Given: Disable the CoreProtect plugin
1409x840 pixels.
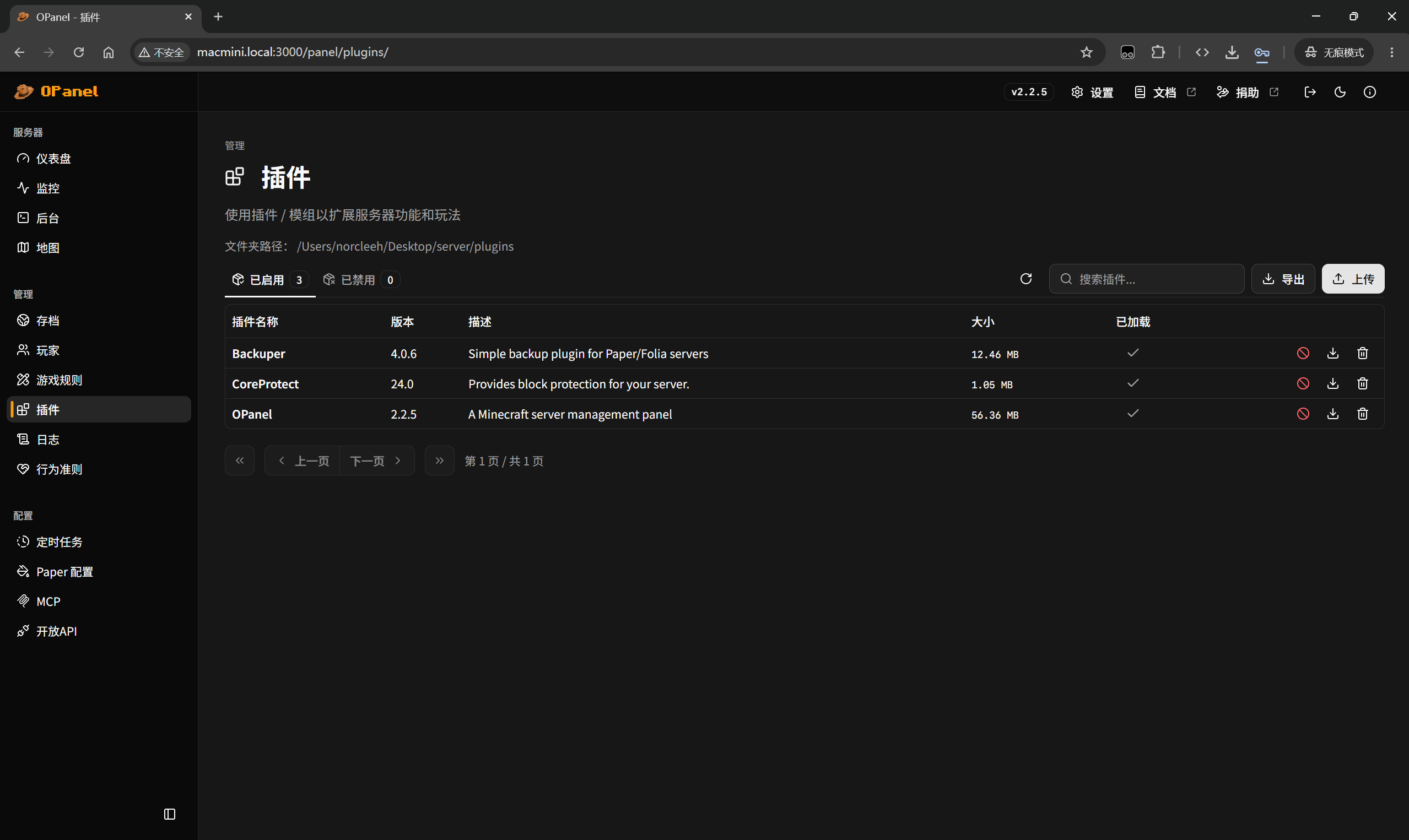Looking at the screenshot, I should click(1303, 383).
